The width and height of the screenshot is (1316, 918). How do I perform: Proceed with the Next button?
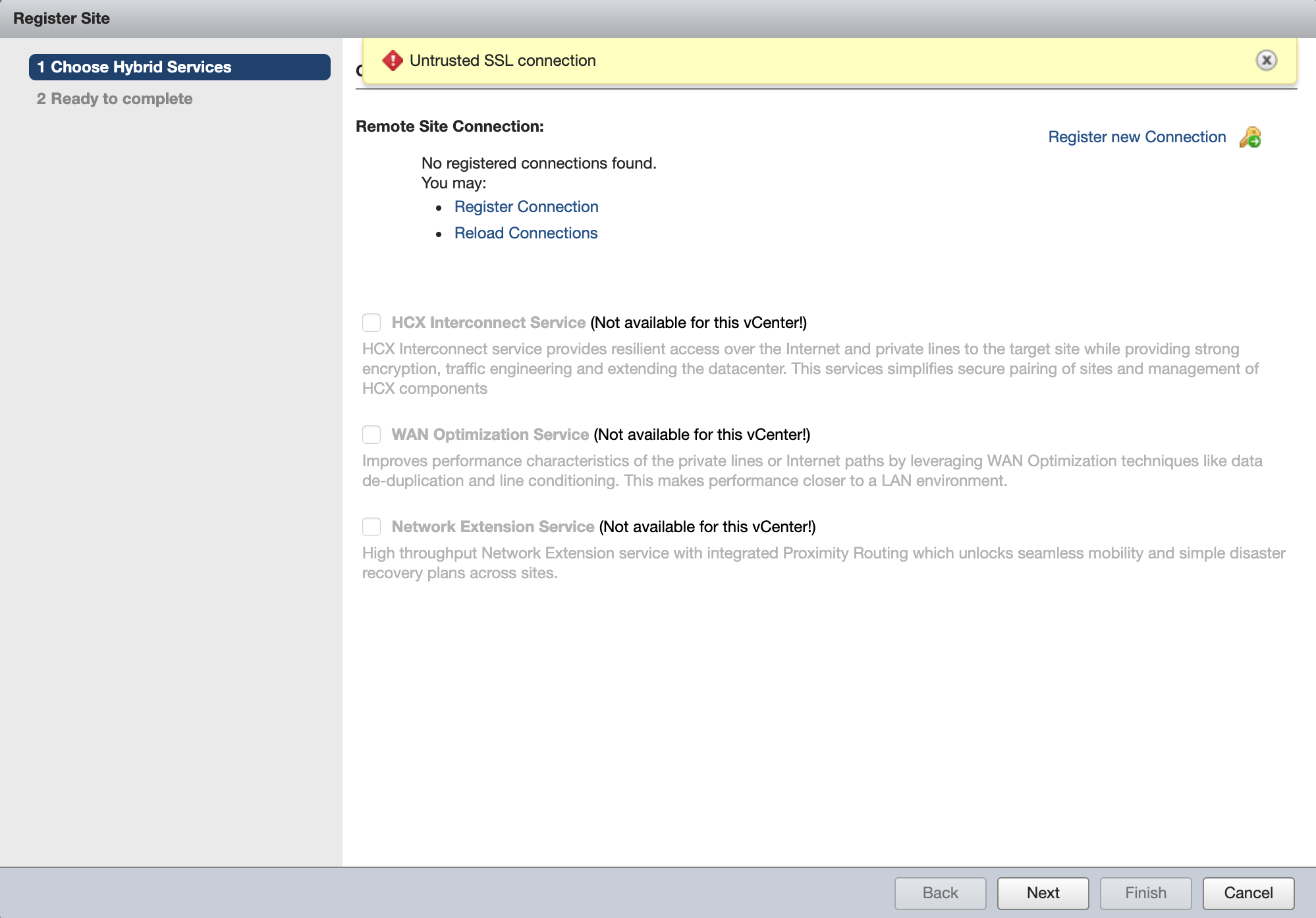[1043, 893]
